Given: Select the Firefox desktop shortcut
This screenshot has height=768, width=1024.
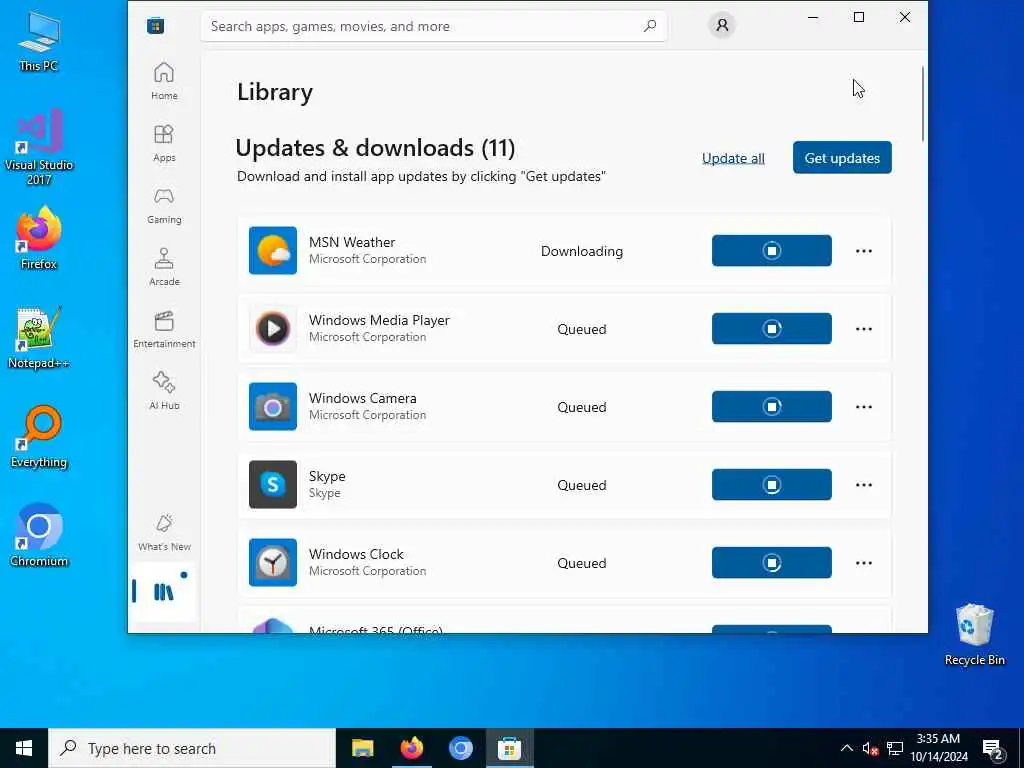Looking at the screenshot, I should 39,238.
